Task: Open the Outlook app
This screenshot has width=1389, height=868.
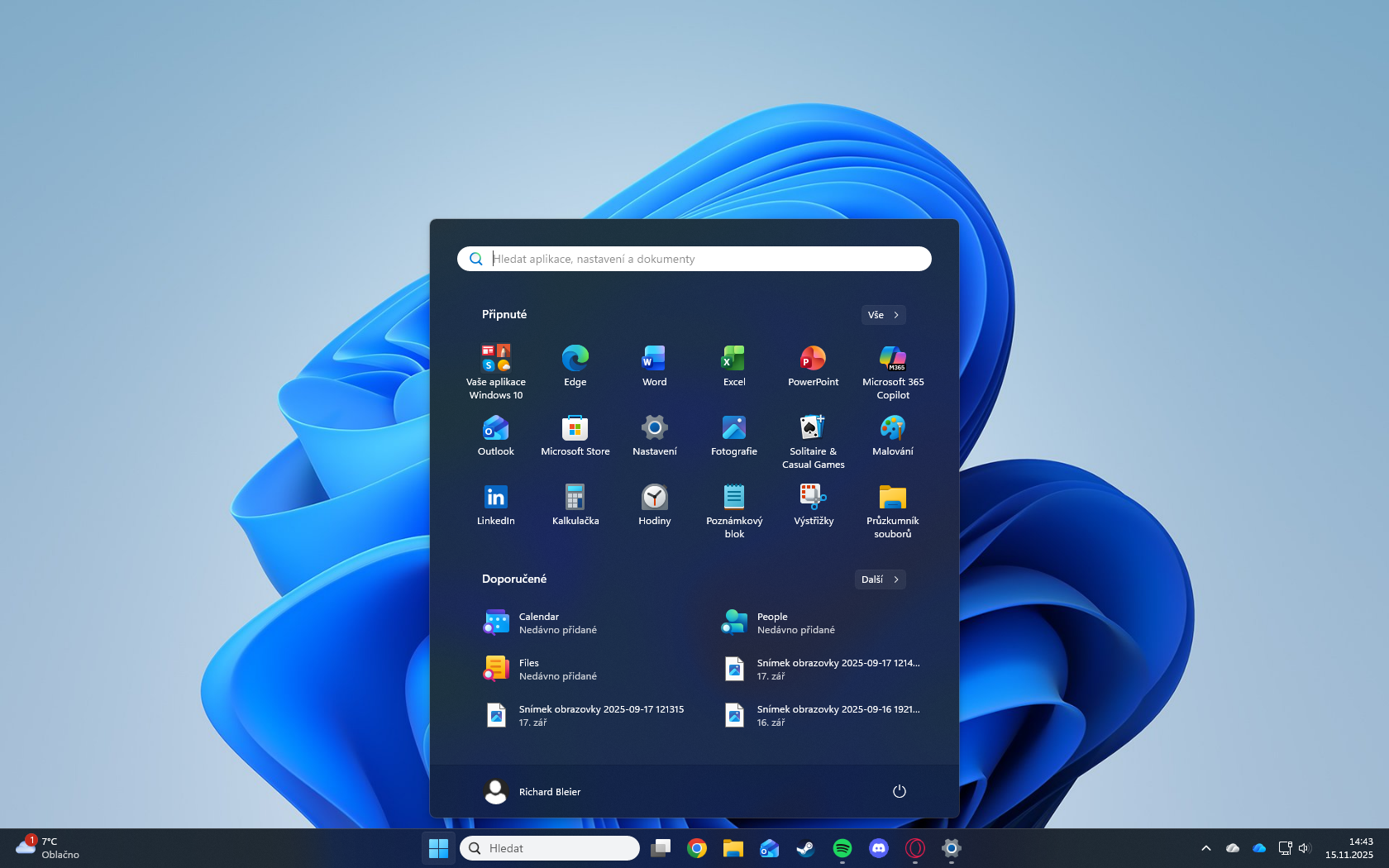Action: tap(495, 433)
